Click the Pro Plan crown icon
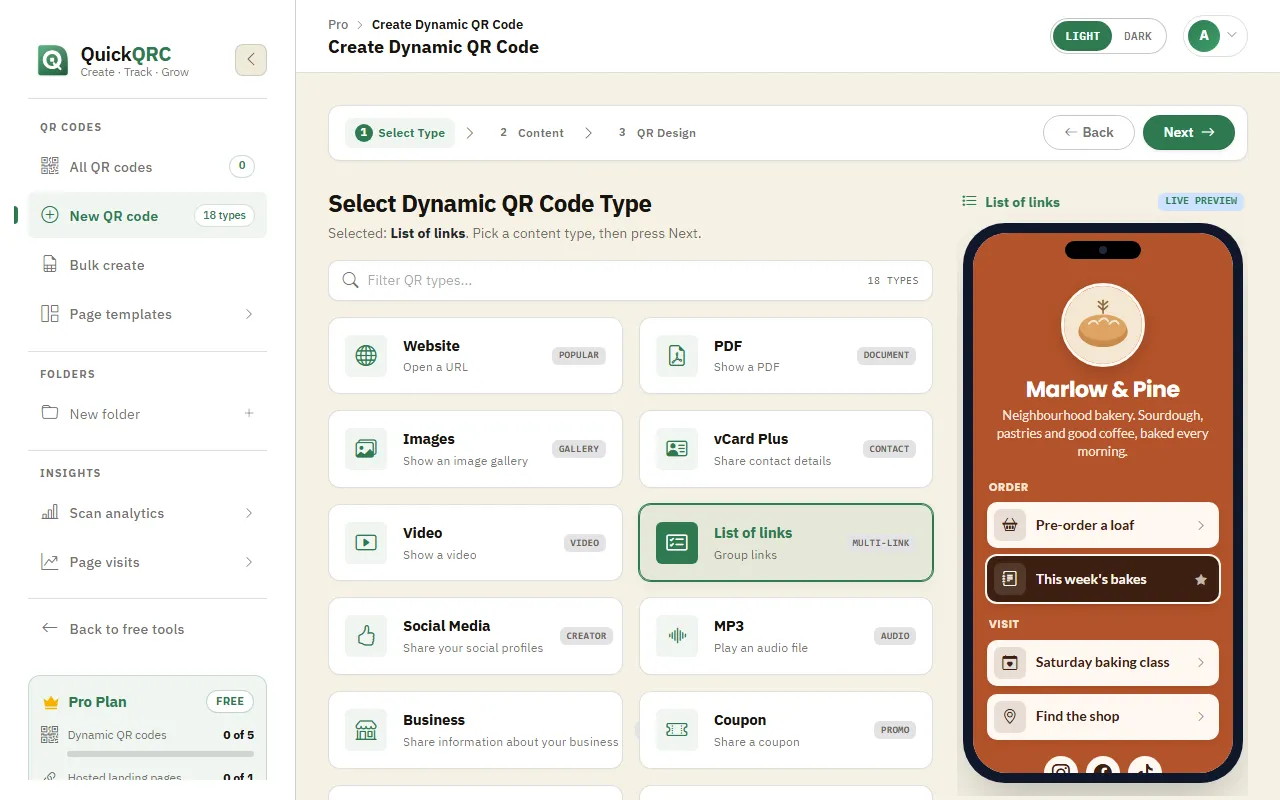The height and width of the screenshot is (800, 1280). pos(51,702)
